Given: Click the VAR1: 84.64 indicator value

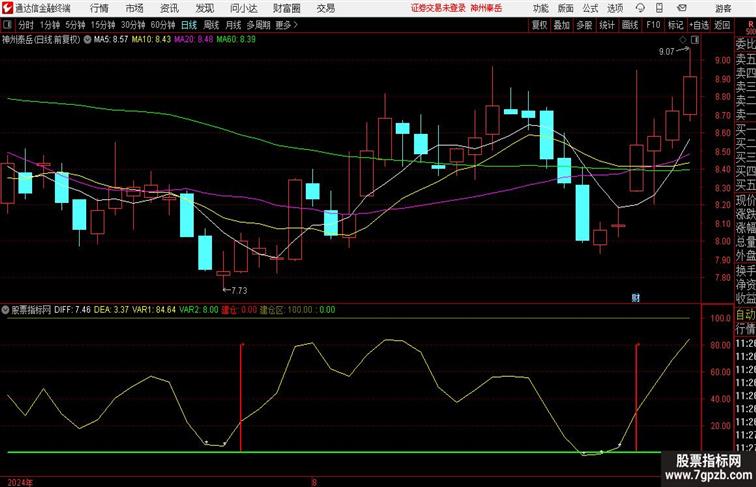Looking at the screenshot, I should tap(154, 310).
